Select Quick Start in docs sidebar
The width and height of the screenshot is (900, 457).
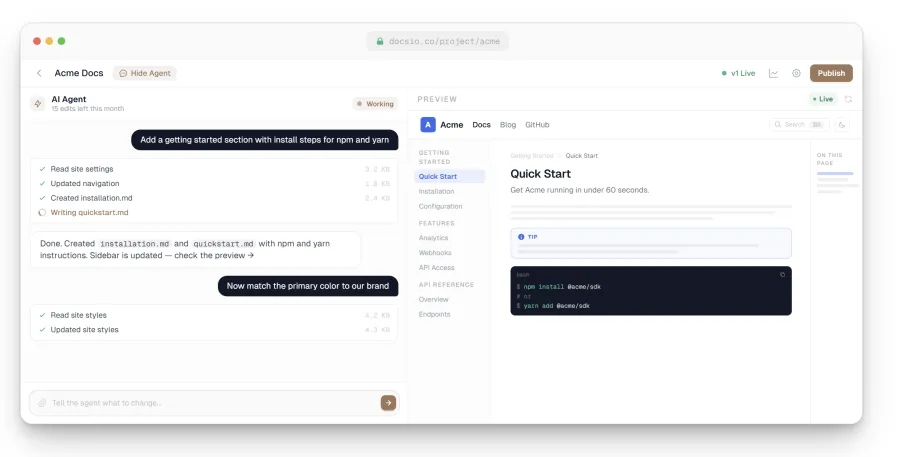tap(449, 176)
